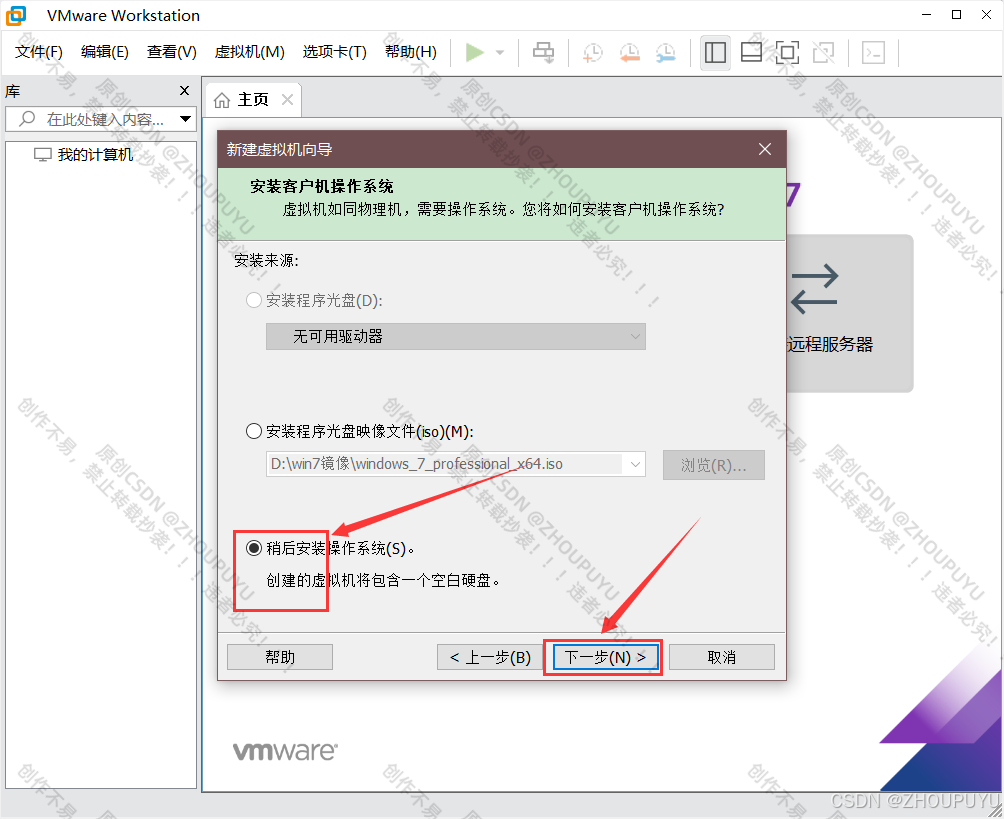Toggle the library sidebar view icon
The image size is (1004, 819).
(715, 53)
